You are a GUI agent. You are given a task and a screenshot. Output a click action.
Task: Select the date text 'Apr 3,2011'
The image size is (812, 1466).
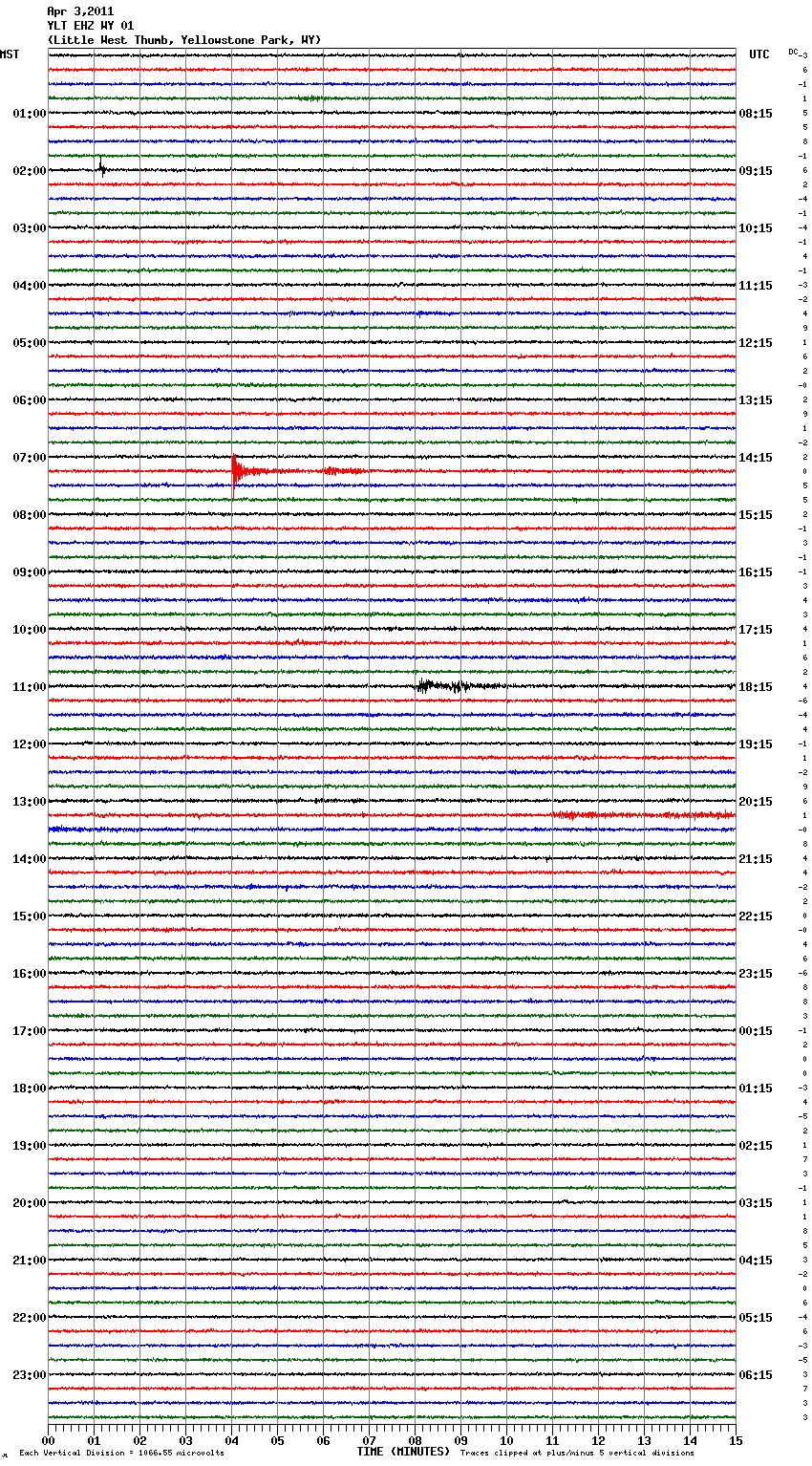(80, 11)
